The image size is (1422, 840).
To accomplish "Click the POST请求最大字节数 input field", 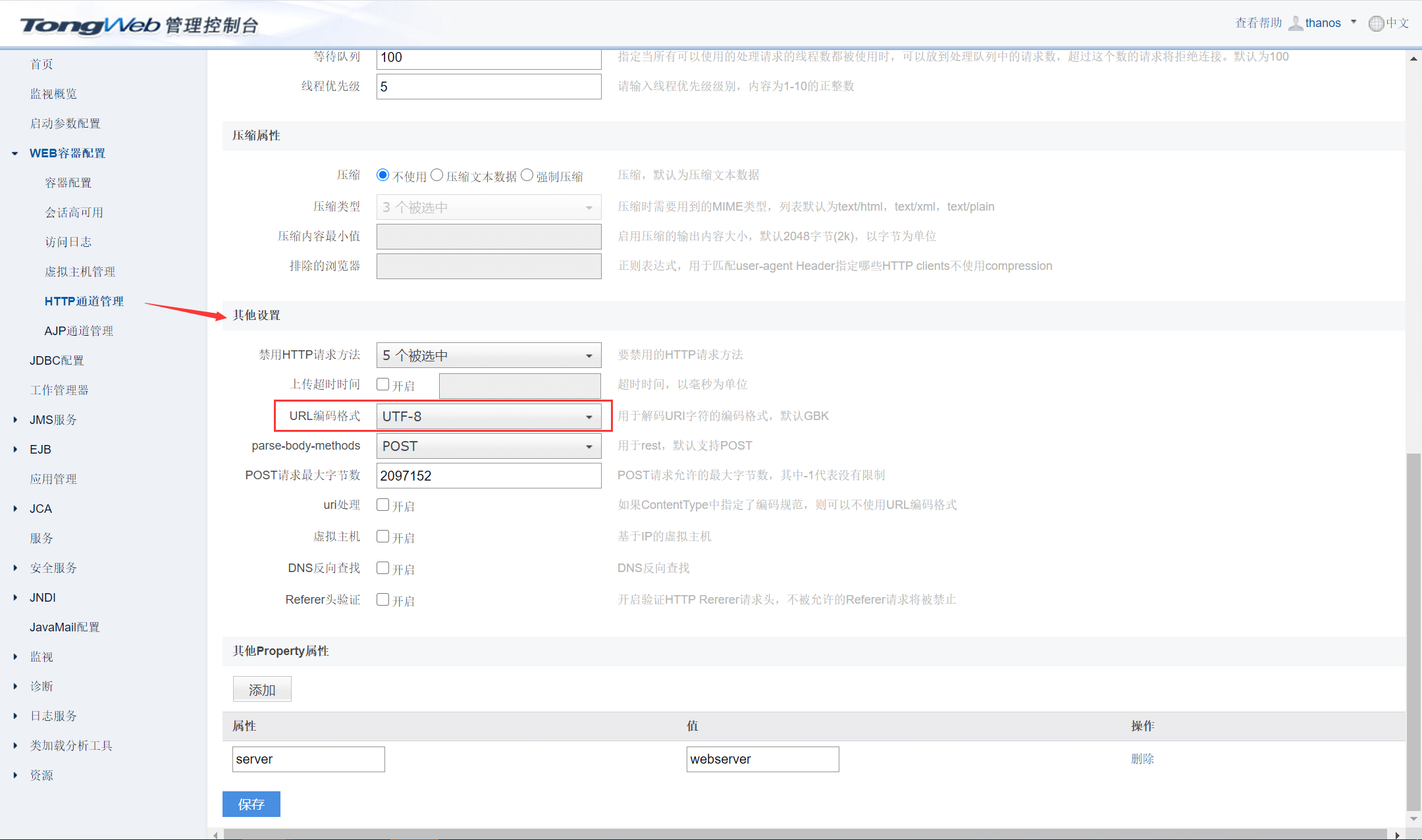I will [x=486, y=476].
